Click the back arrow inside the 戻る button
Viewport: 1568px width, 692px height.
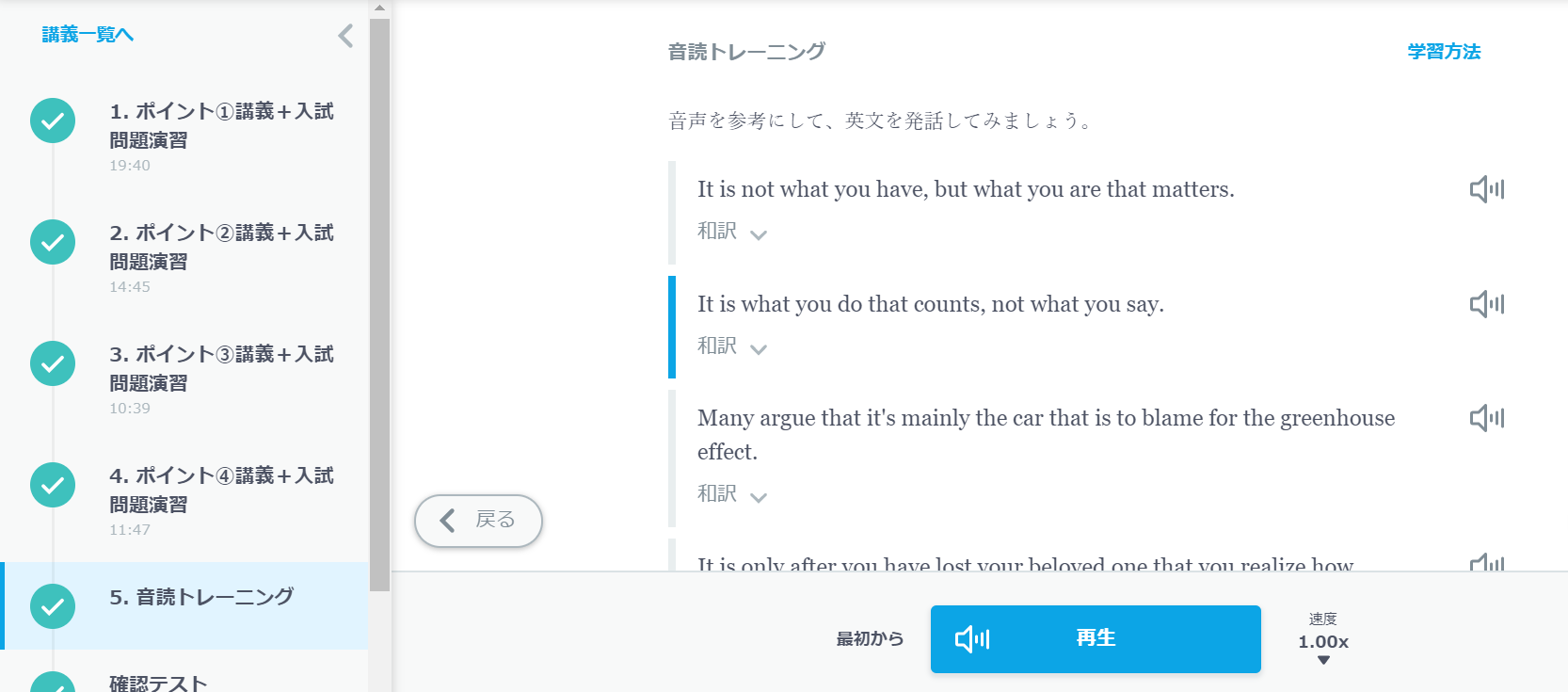(448, 521)
